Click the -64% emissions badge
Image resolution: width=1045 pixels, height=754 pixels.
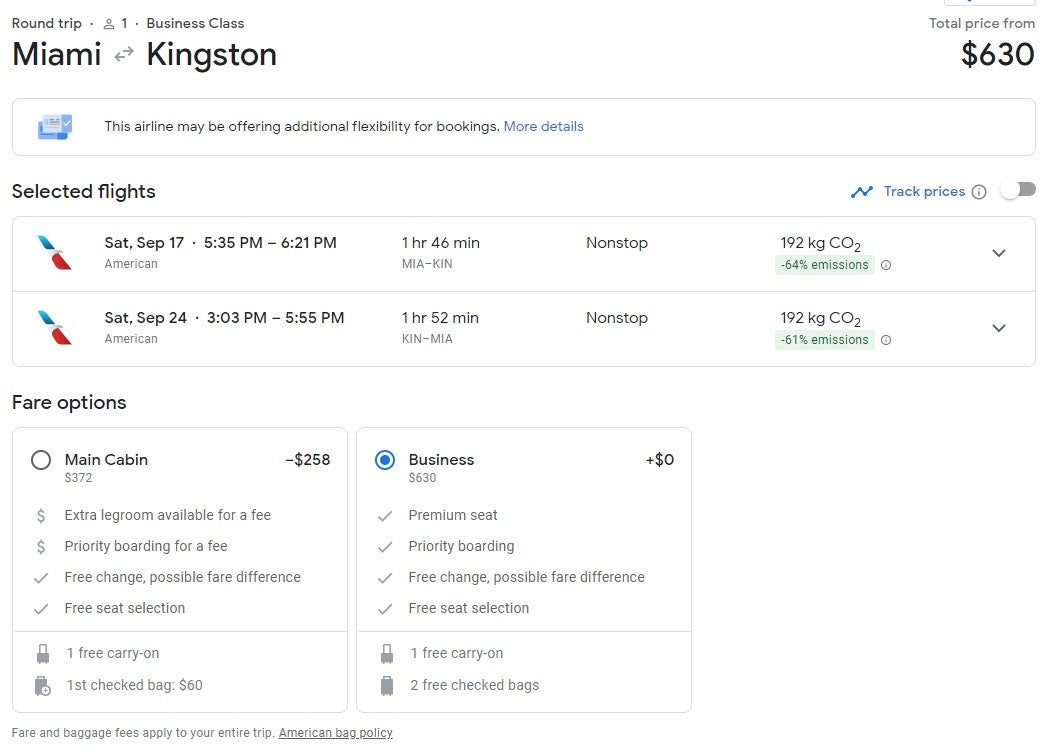824,265
